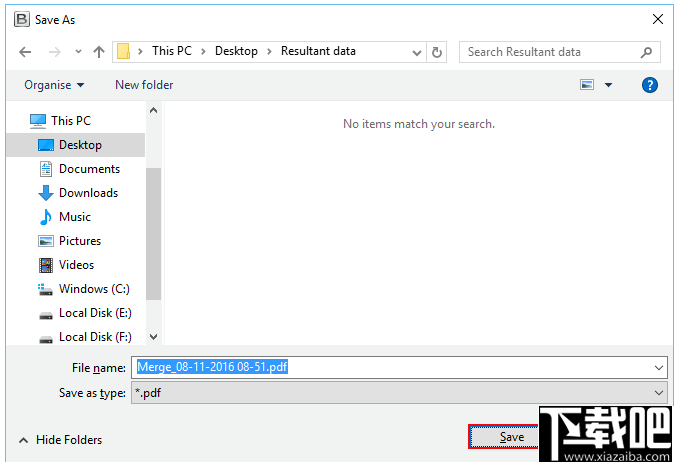The width and height of the screenshot is (674, 462).
Task: Select Desktop in the address breadcrumb
Action: click(x=236, y=51)
